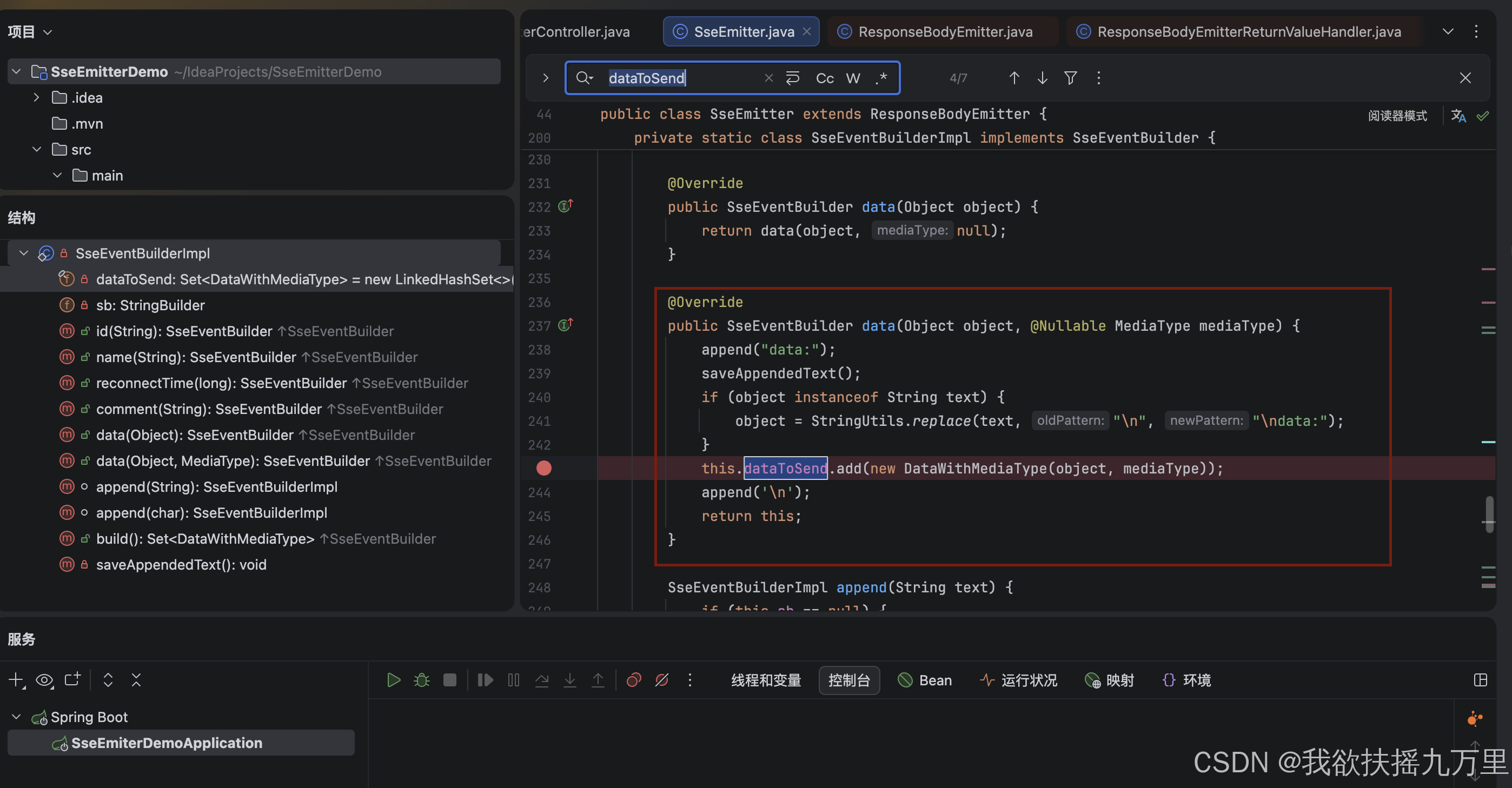1512x788 pixels.
Task: Open the 运行状况 health tab
Action: click(x=1018, y=680)
